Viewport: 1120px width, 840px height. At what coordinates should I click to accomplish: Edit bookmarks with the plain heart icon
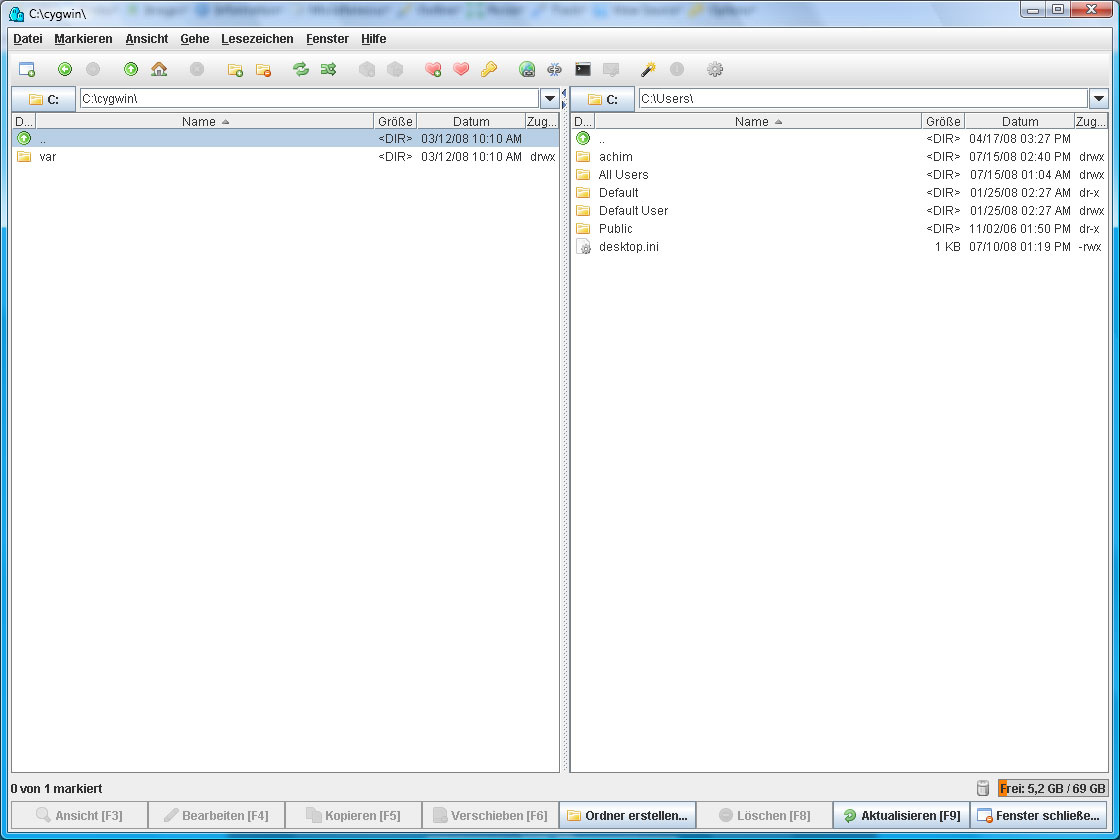[461, 69]
